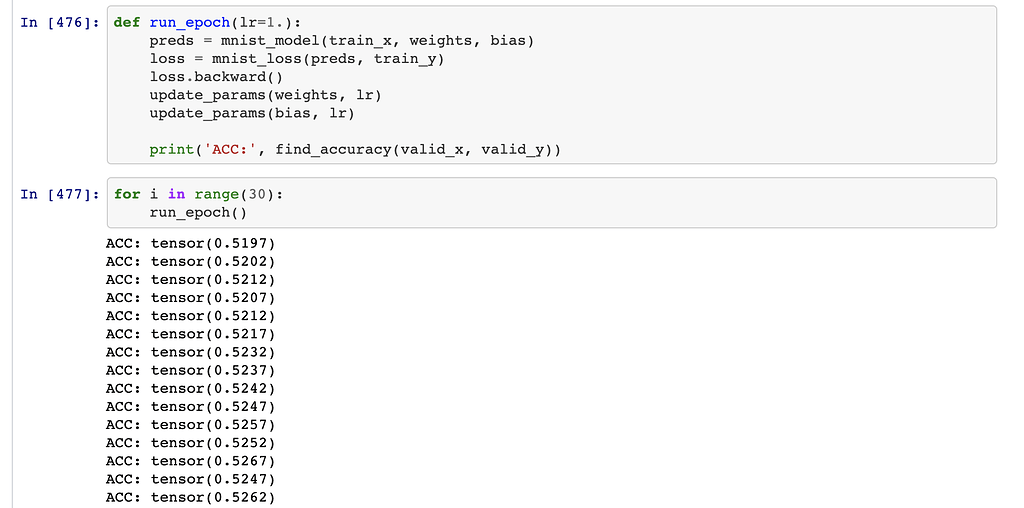Click the output line tensor(0.5197)
The image size is (1024, 508).
click(190, 243)
